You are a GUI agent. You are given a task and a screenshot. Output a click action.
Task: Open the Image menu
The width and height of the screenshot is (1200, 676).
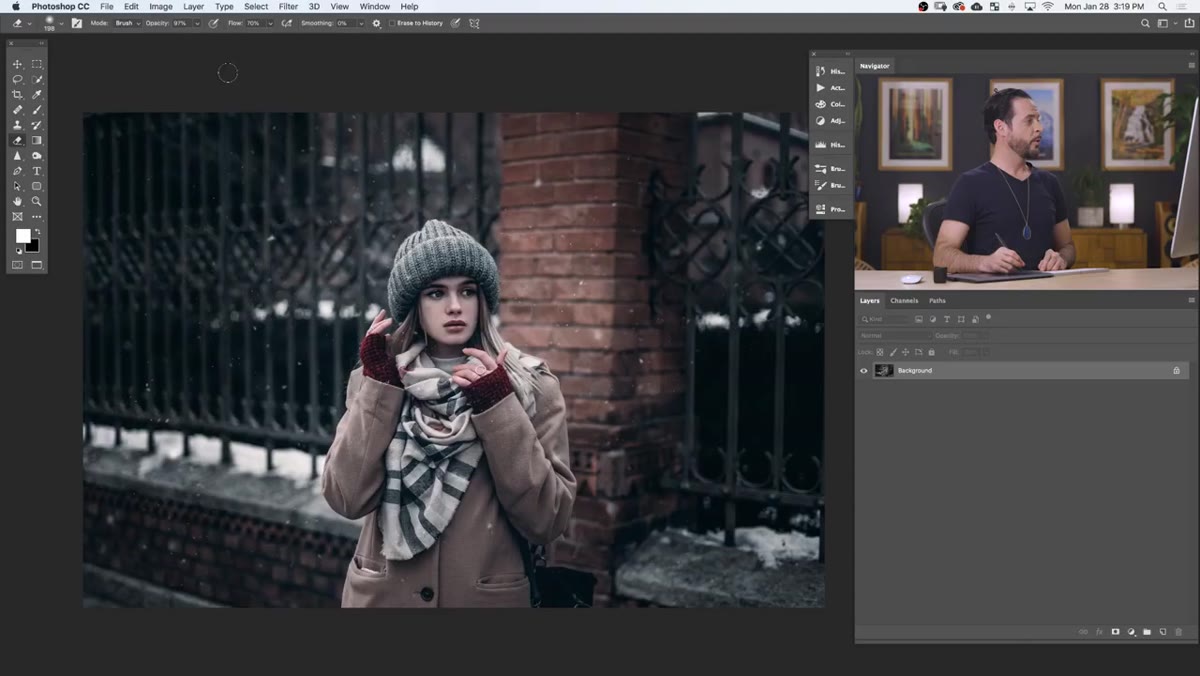161,6
